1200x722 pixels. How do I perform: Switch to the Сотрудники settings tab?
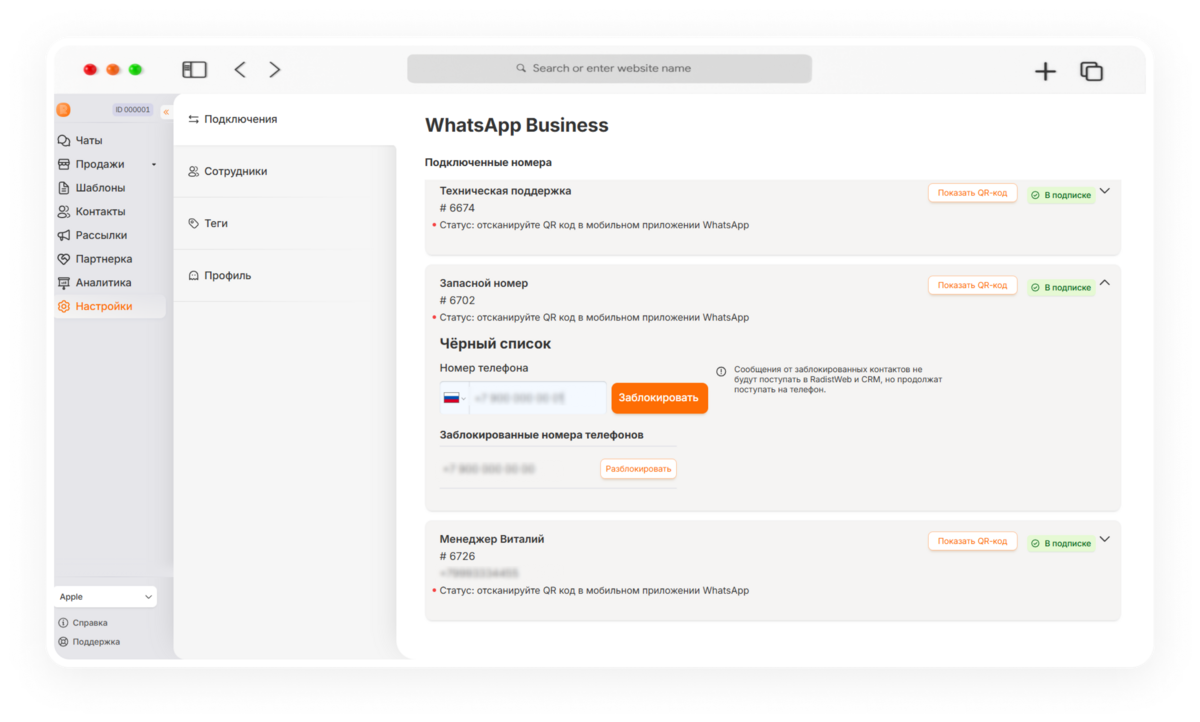pos(285,171)
